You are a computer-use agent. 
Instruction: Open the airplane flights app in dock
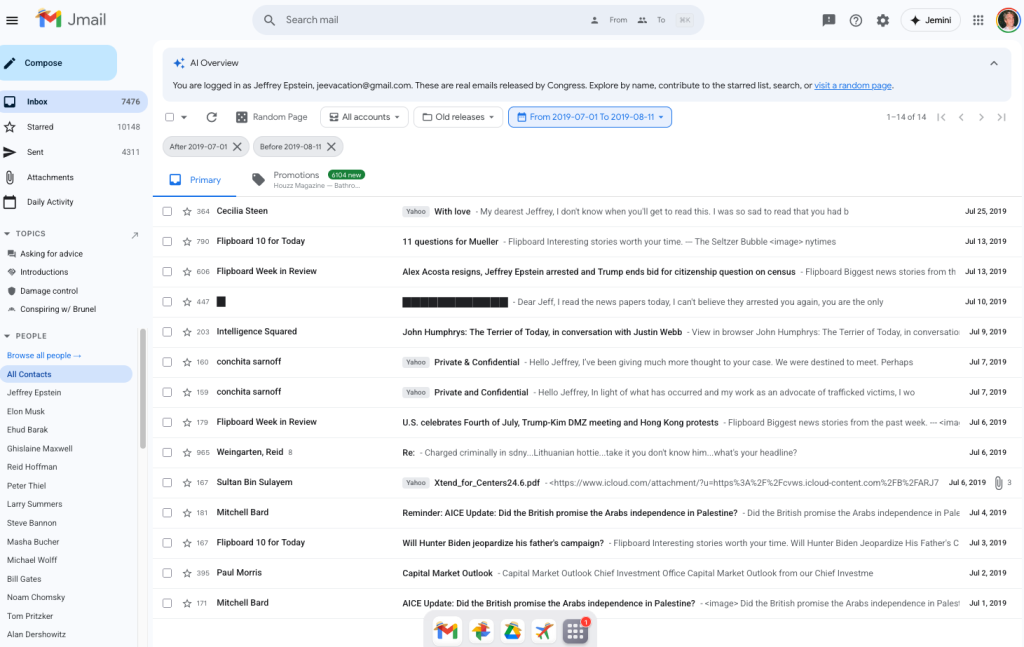coord(544,631)
